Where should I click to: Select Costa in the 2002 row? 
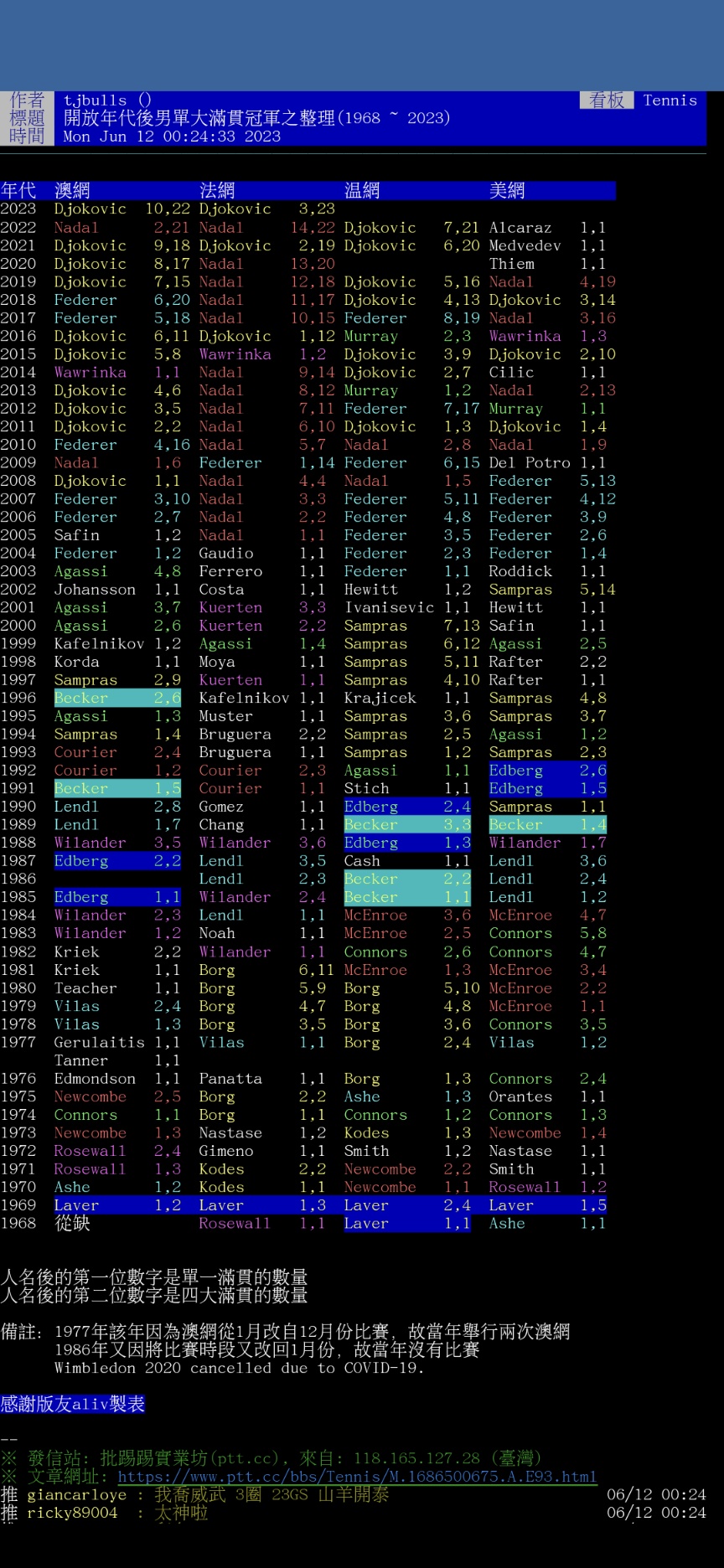click(221, 589)
